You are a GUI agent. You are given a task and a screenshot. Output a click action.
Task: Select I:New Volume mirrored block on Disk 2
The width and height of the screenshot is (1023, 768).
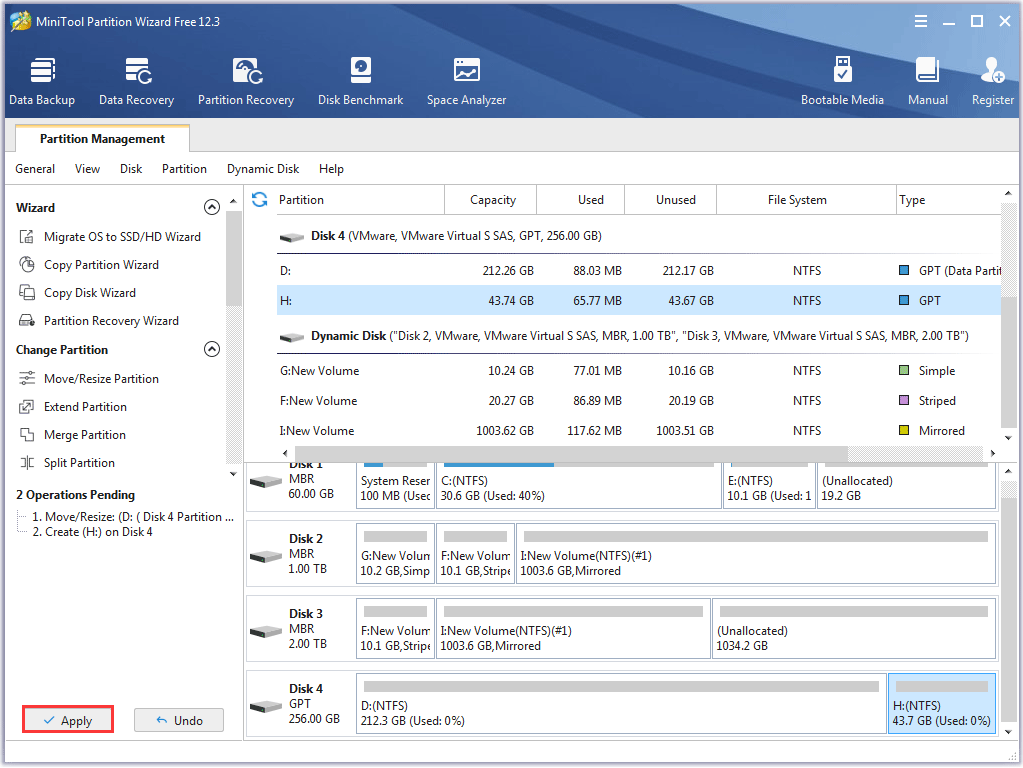coord(756,553)
